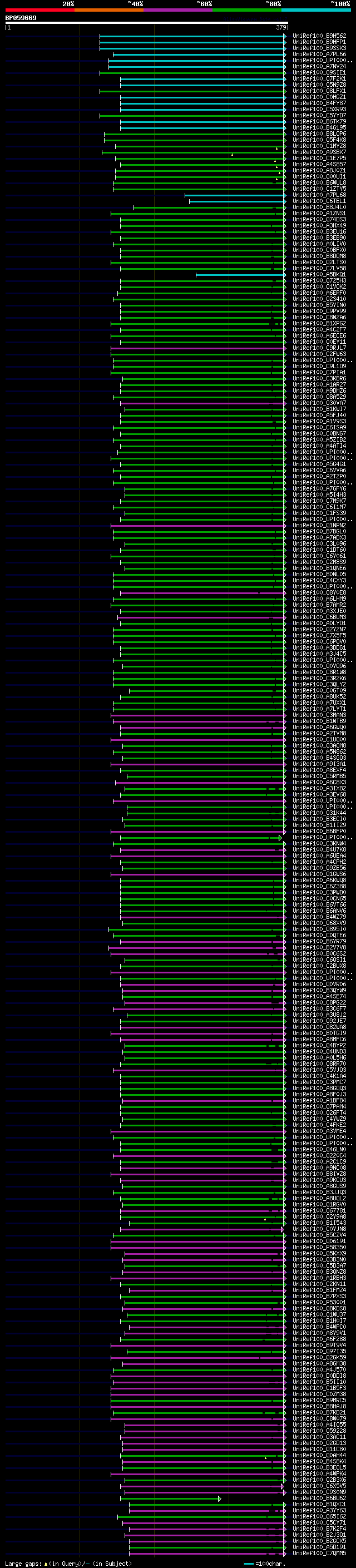Click the orange ~40% identity legend segment
The width and height of the screenshot is (356, 1568).
(x=109, y=10)
